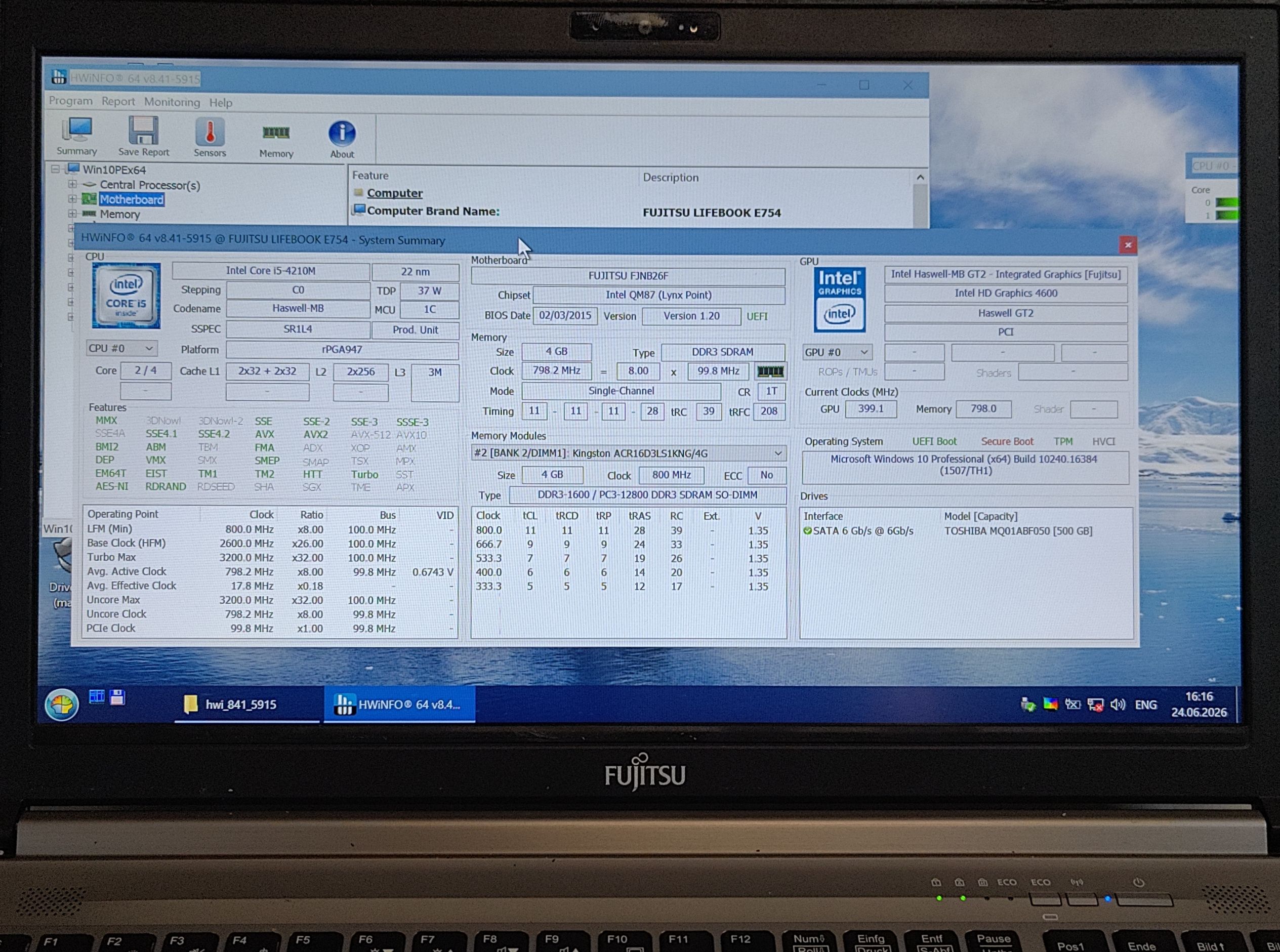Click Core 0 usage bar in CPU #0 window
The height and width of the screenshot is (952, 1280).
[x=1226, y=203]
